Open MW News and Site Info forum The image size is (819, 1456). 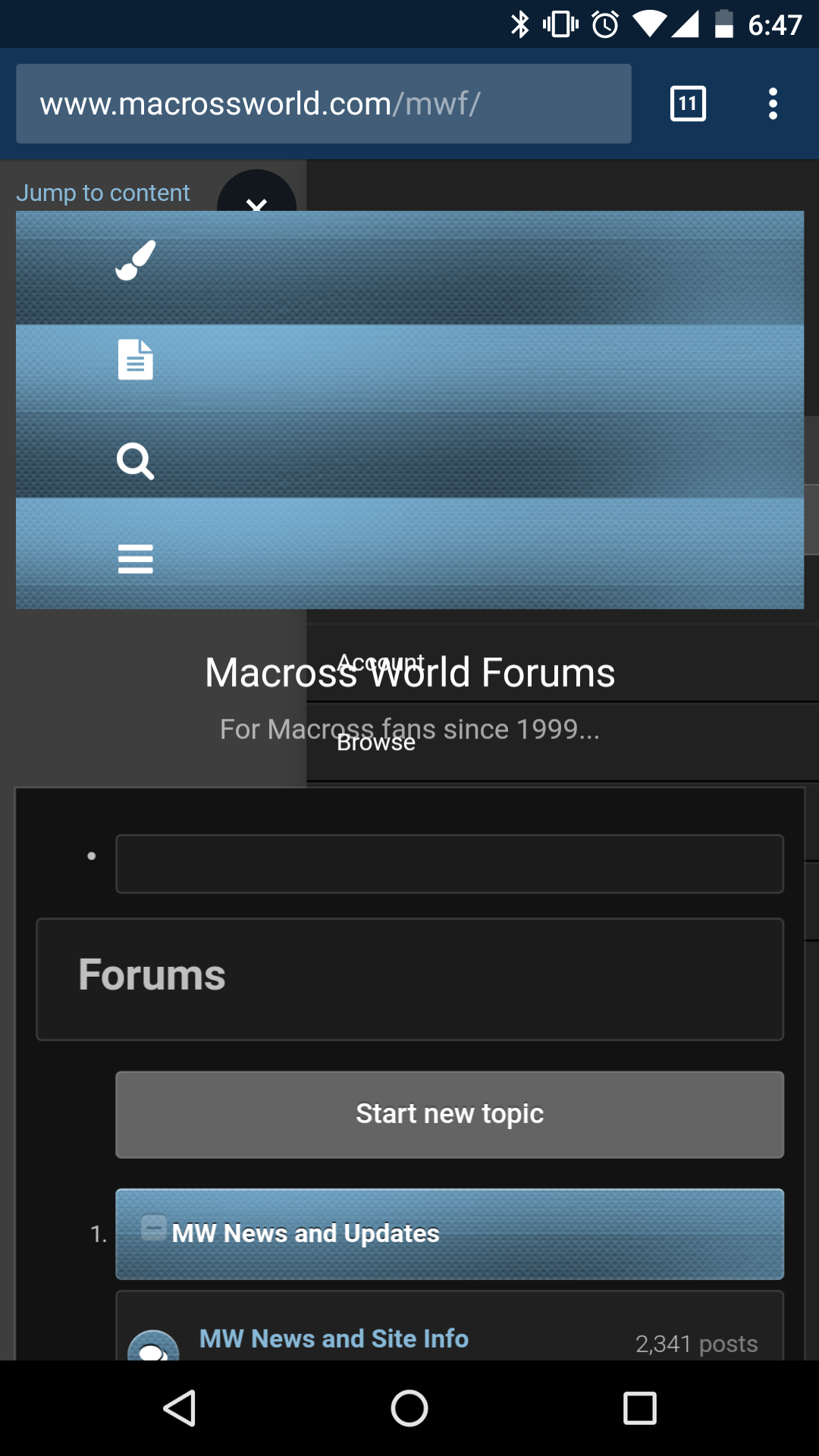[x=334, y=1338]
